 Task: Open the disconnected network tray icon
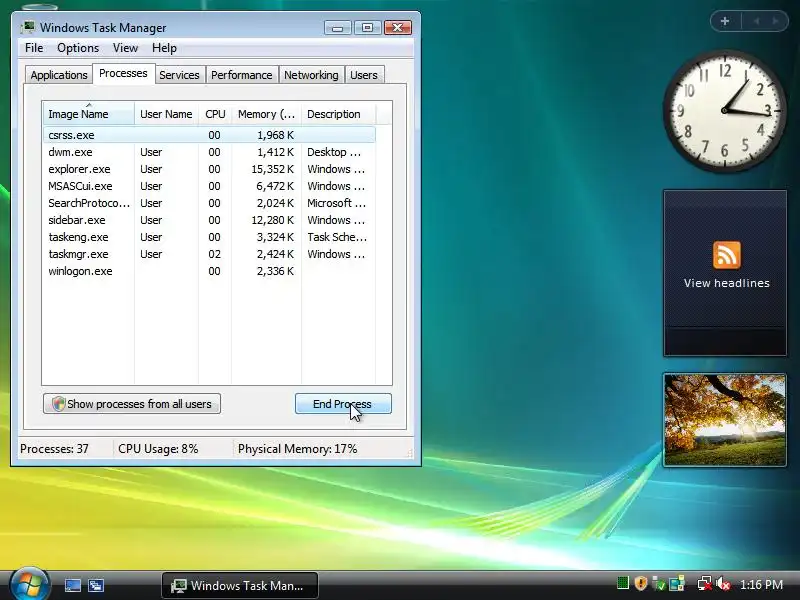tap(705, 583)
